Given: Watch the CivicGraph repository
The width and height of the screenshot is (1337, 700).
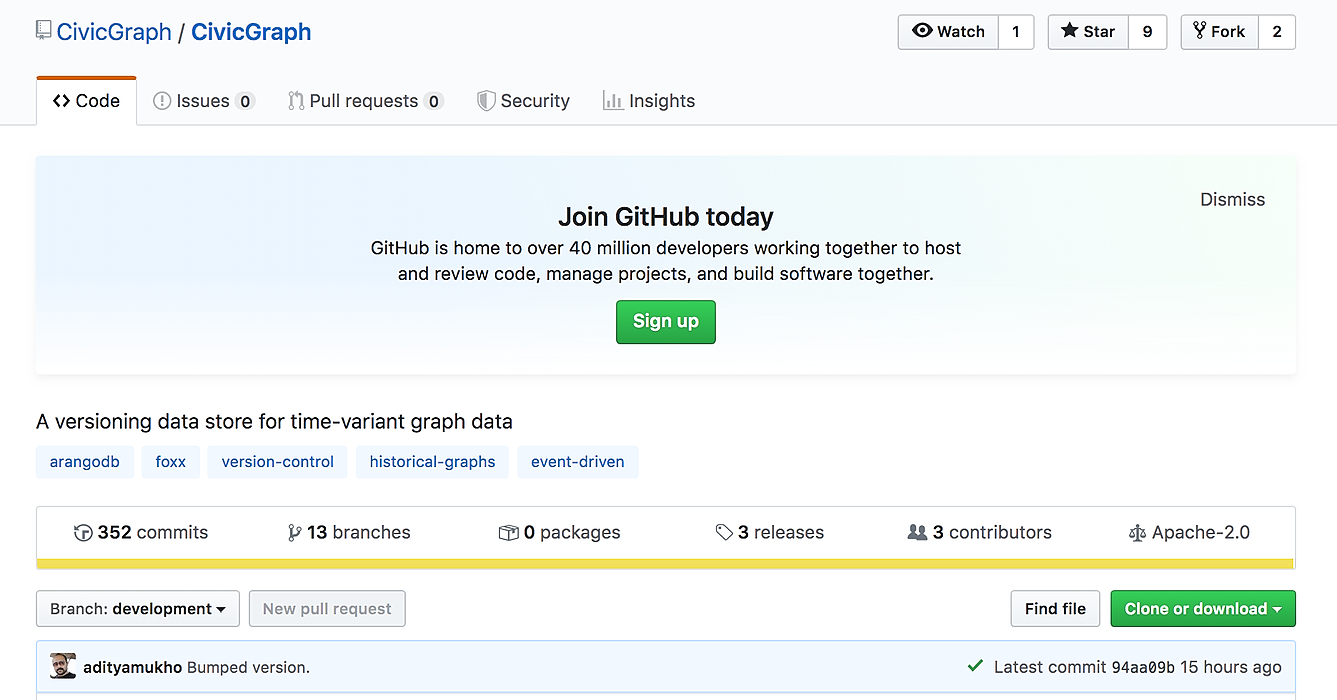Looking at the screenshot, I should tap(948, 32).
